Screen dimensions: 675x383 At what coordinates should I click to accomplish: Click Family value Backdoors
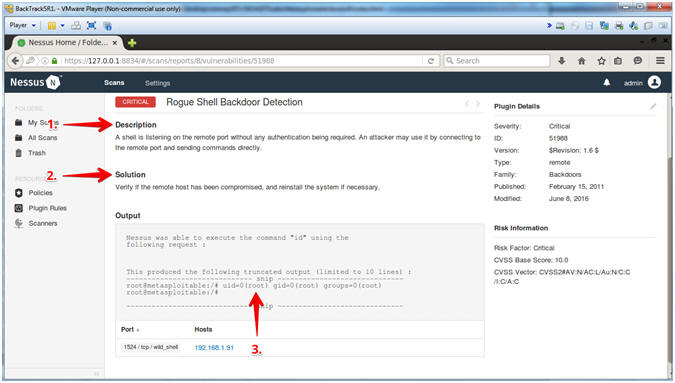565,174
